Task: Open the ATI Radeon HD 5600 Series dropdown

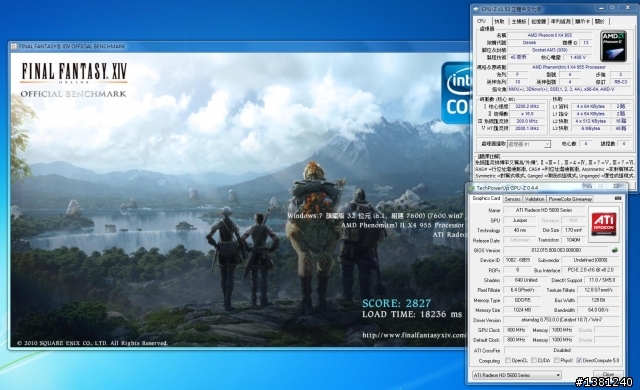Action: coord(516,375)
